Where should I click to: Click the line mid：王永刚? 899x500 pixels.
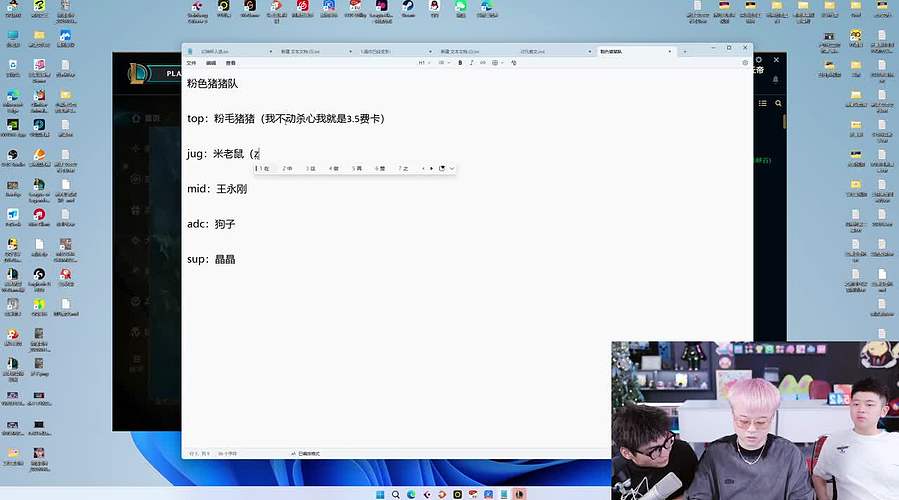coord(217,189)
